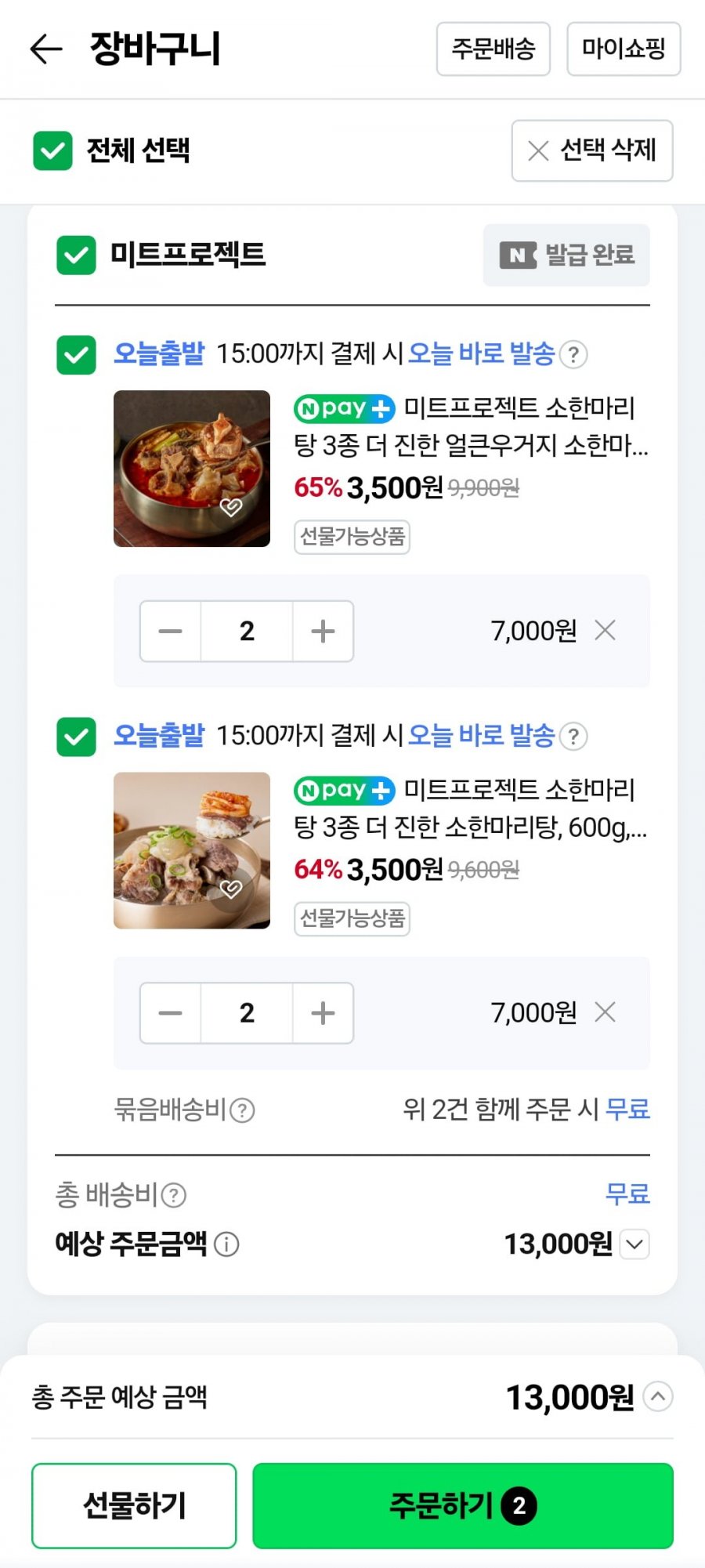Open info icon beside 예상 주문금액
The height and width of the screenshot is (1568, 705).
[x=226, y=1244]
